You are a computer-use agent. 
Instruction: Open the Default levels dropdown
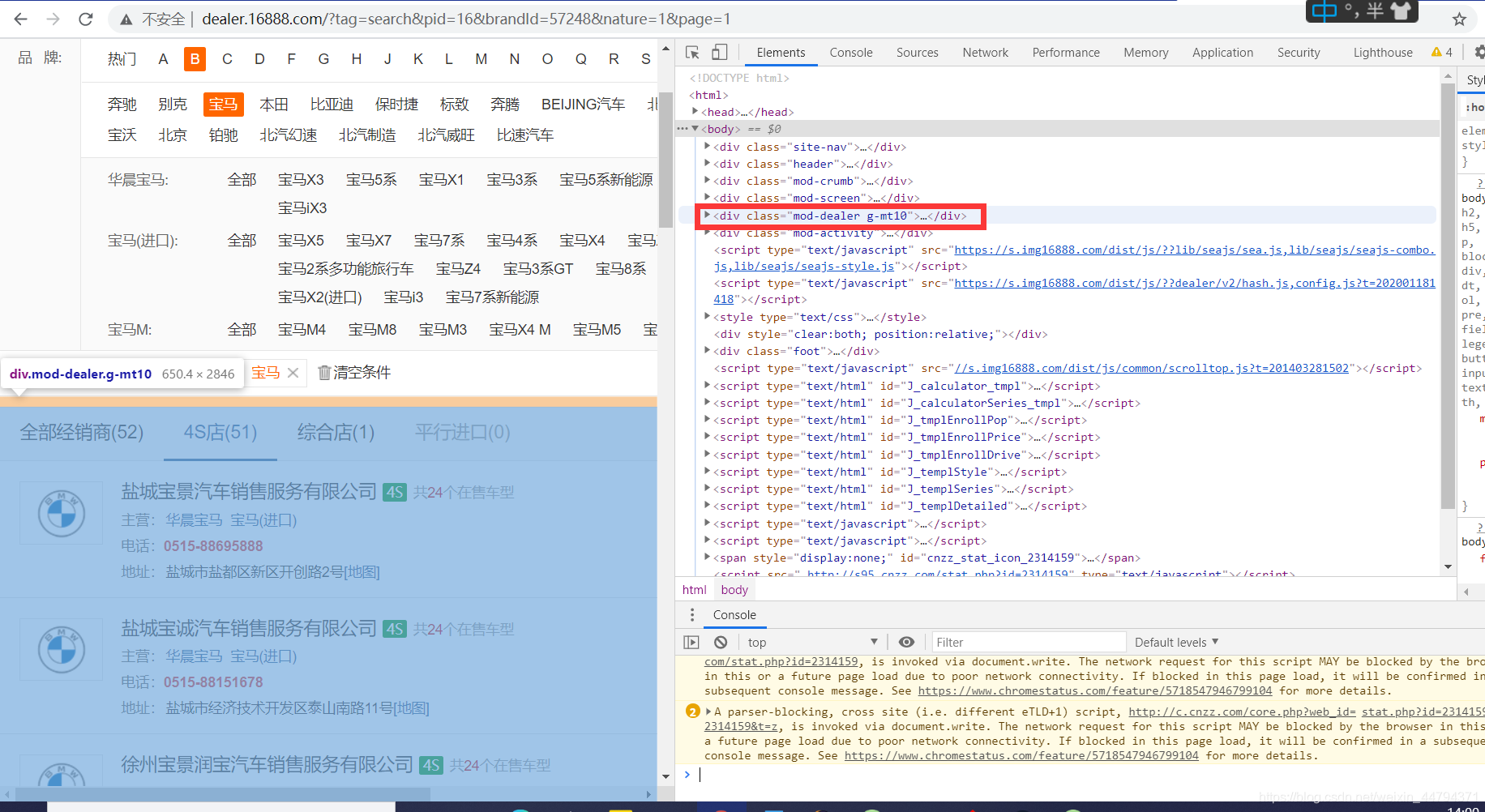1176,642
